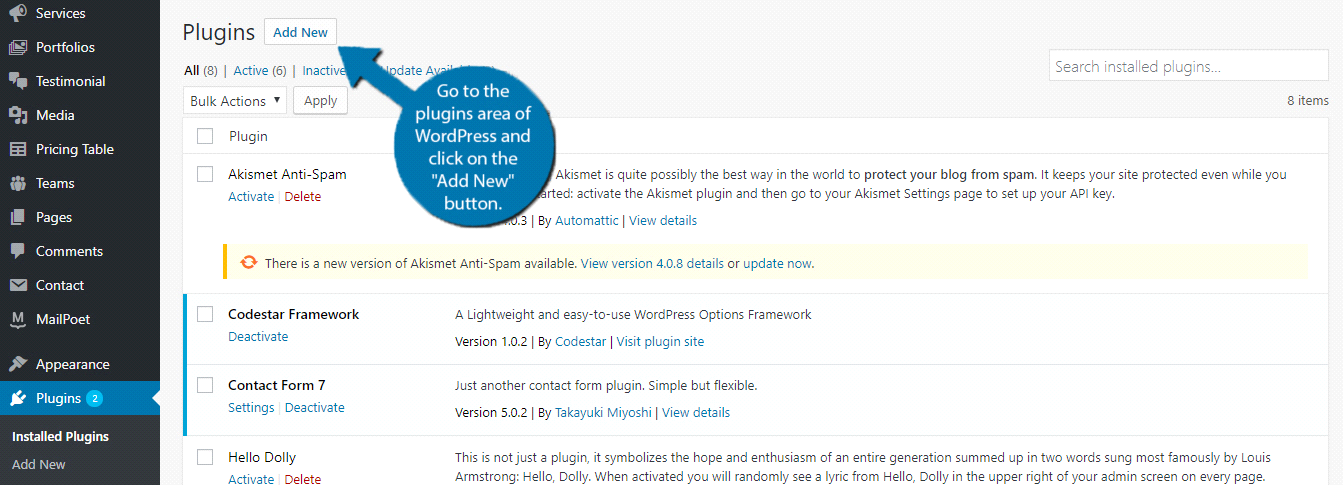Click the update now link for Akismet
1343x485 pixels.
(778, 264)
